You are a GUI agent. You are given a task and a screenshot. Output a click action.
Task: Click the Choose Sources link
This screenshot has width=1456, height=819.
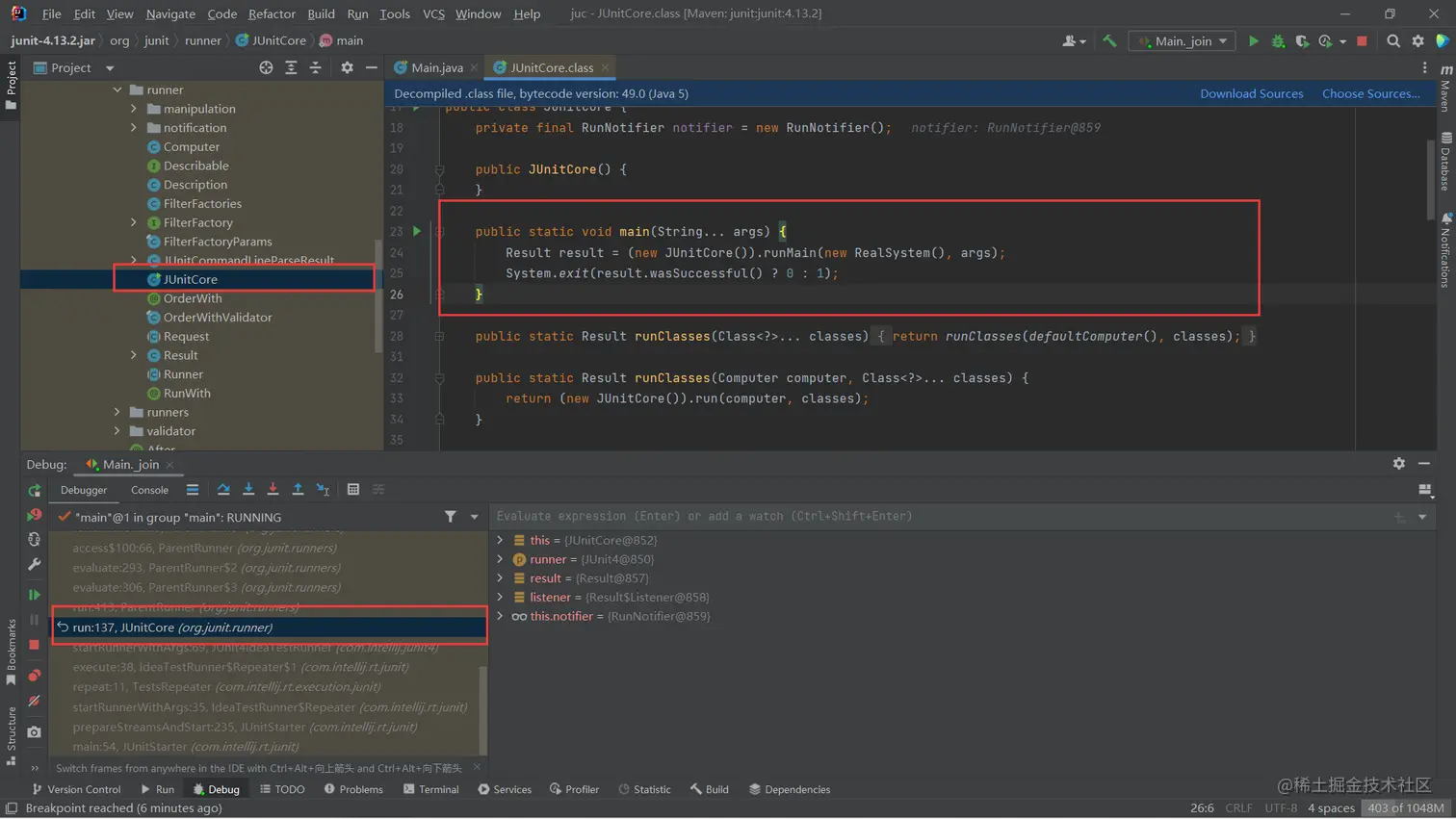[1370, 93]
